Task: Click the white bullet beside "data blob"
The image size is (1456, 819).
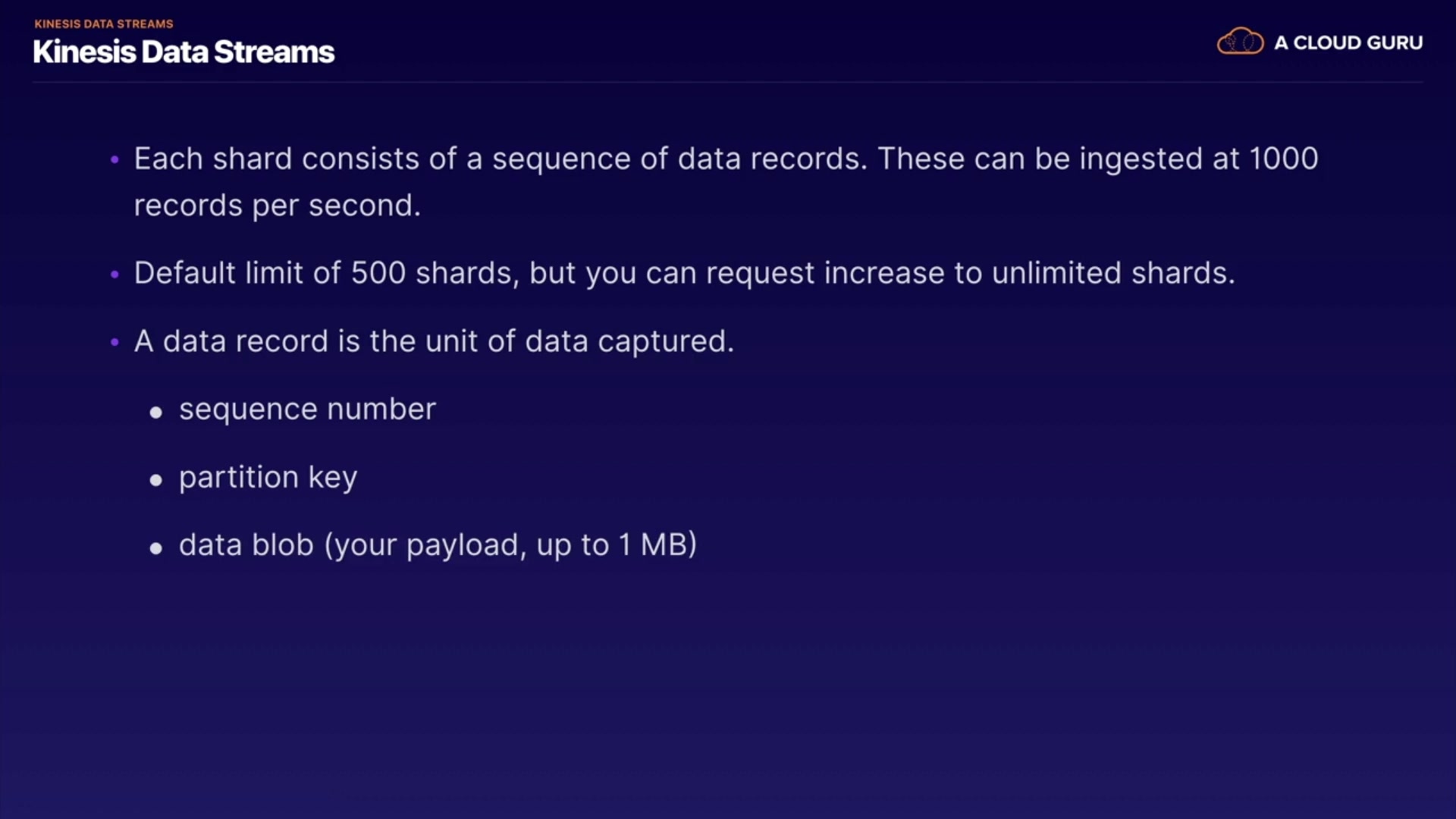Action: click(x=156, y=548)
